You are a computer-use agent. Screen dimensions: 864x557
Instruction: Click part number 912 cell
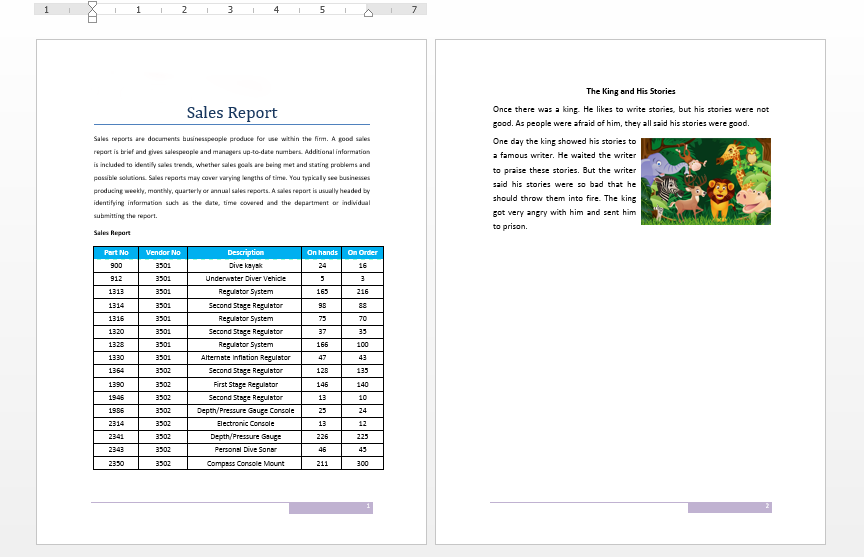click(116, 279)
